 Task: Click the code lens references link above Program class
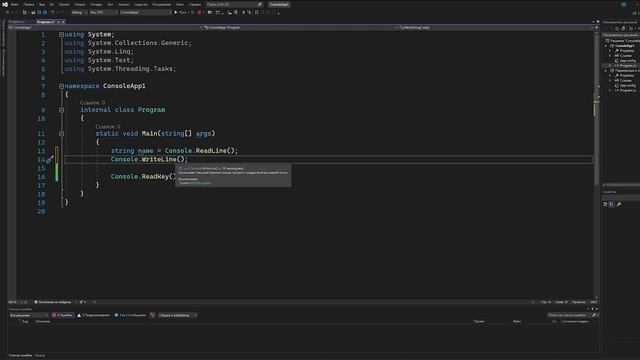pyautogui.click(x=92, y=102)
